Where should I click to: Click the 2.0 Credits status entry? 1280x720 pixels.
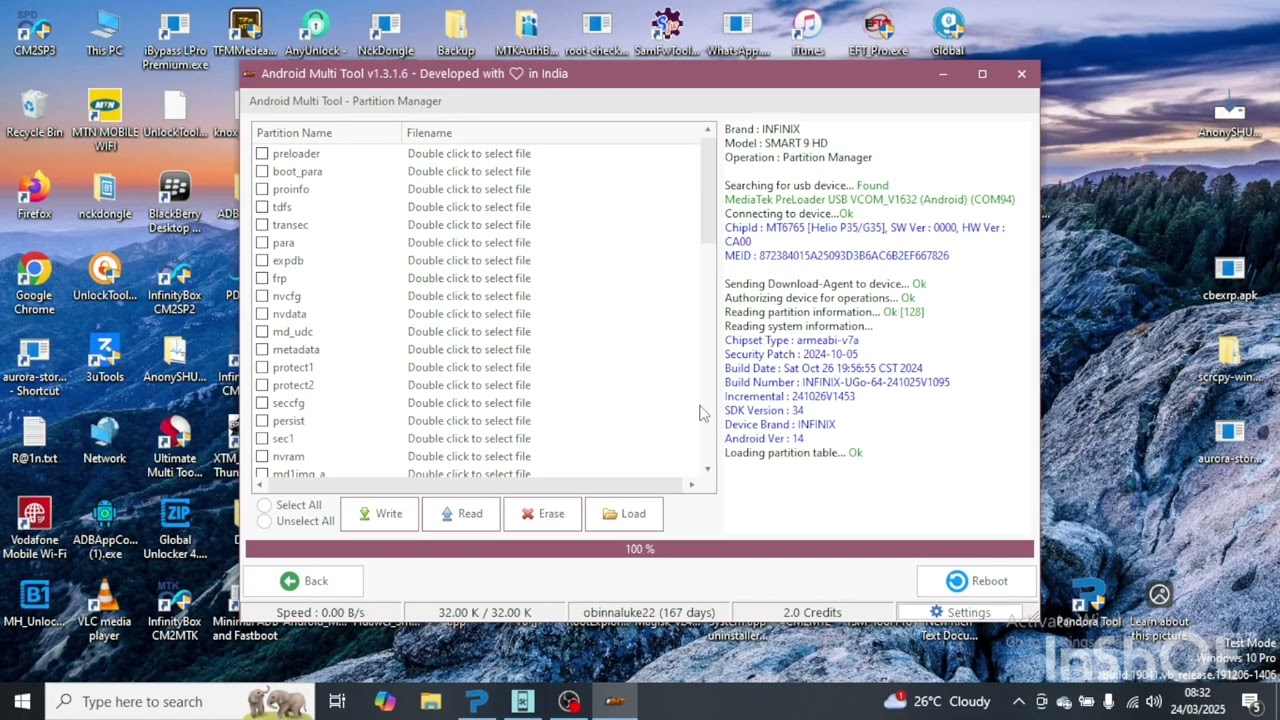812,613
